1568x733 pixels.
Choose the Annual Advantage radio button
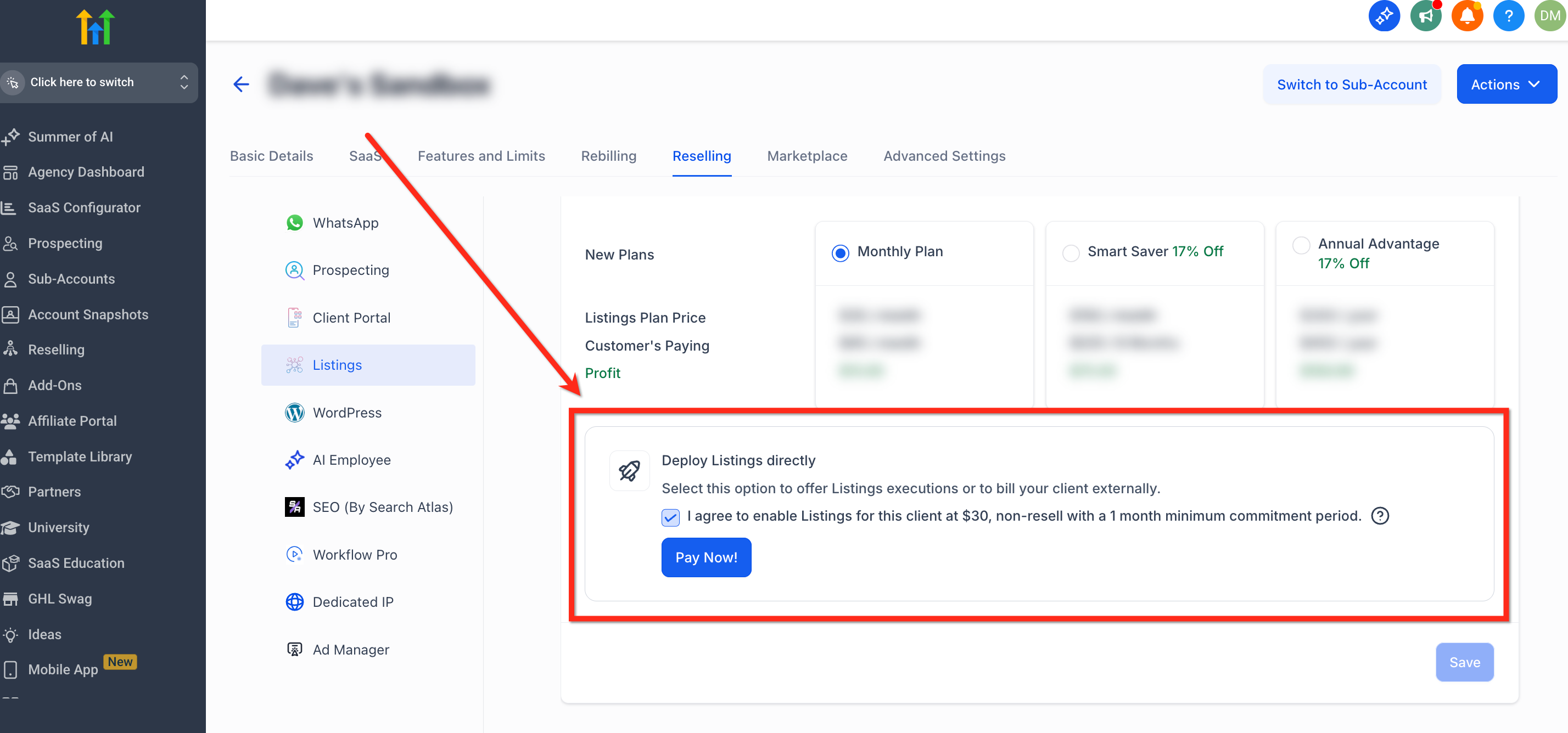pyautogui.click(x=1301, y=245)
